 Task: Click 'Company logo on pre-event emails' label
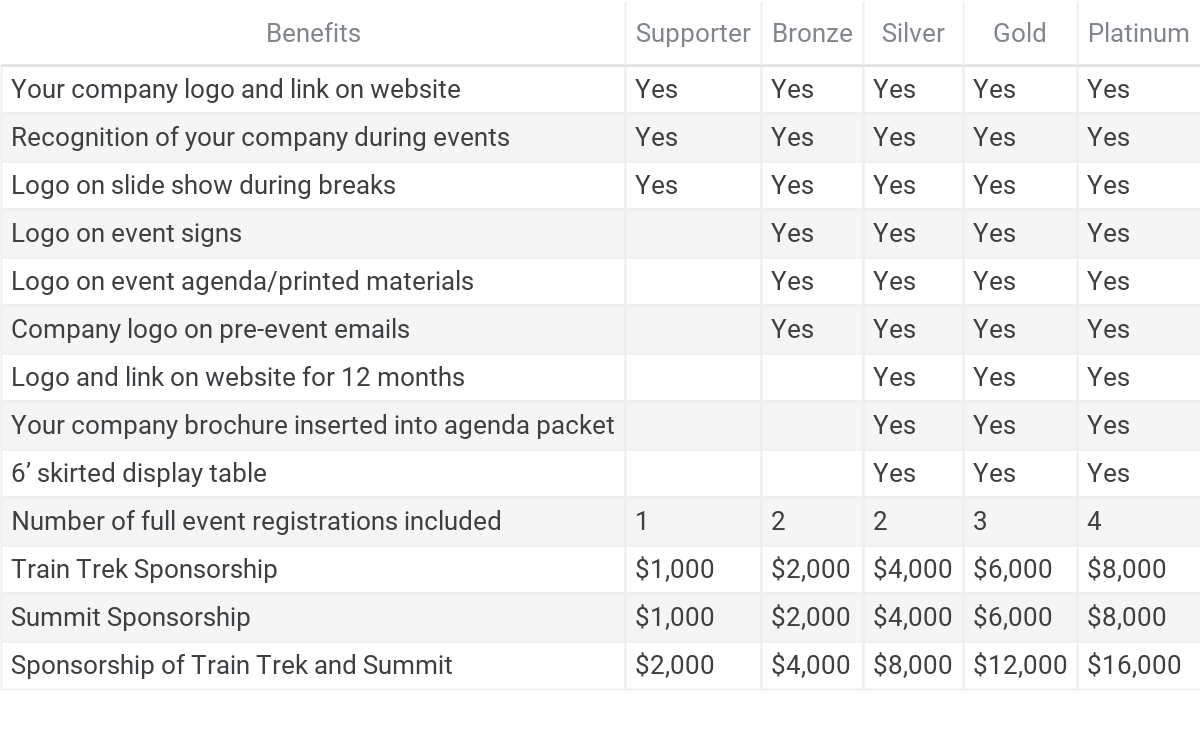point(210,329)
